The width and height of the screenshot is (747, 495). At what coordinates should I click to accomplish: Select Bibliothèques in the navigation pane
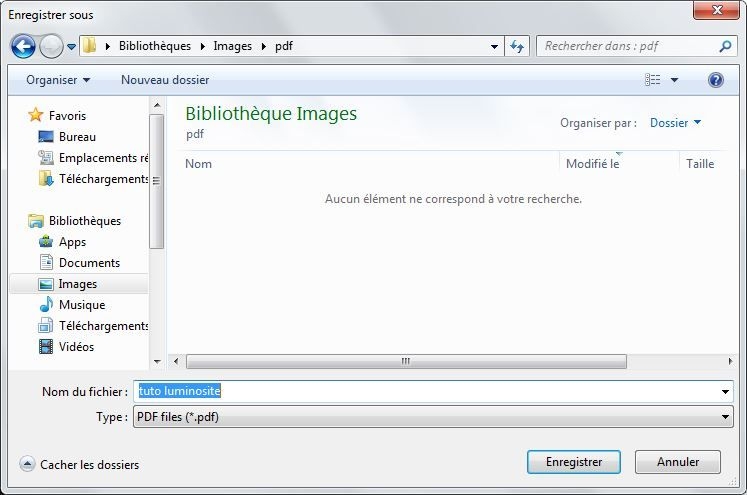(85, 221)
